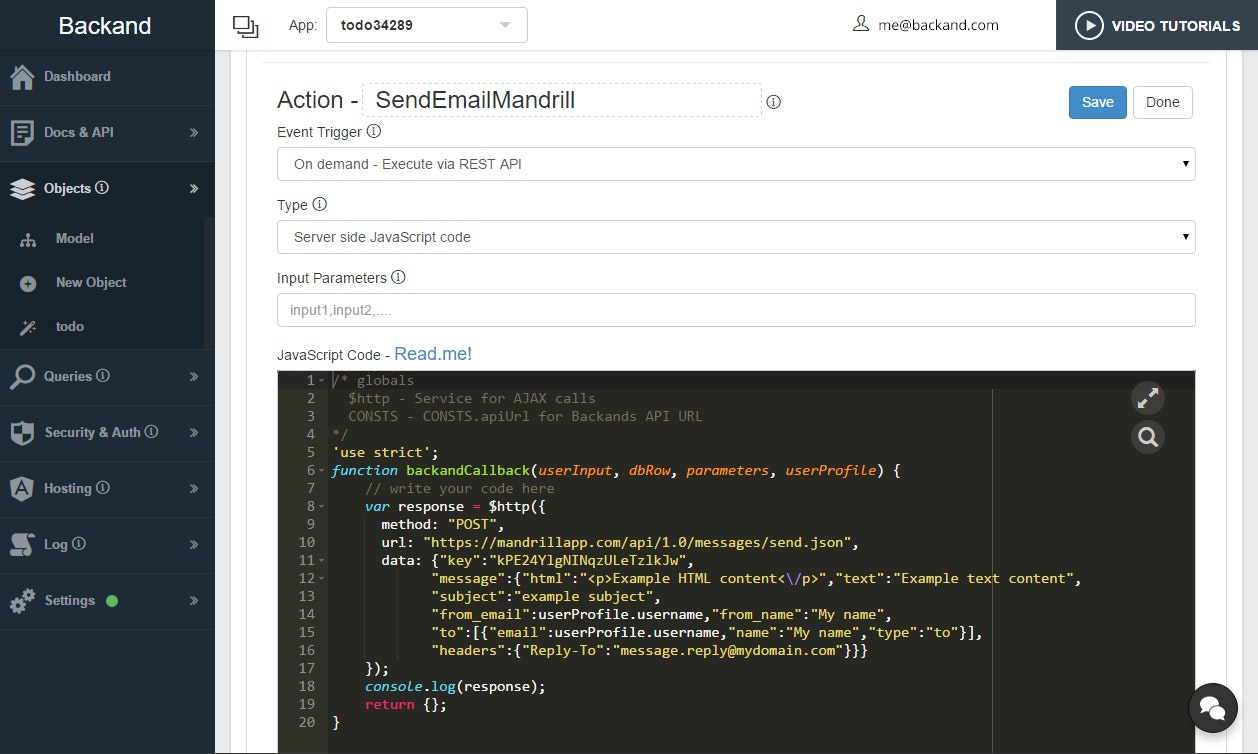Viewport: 1258px width, 754px height.
Task: Open search in the code editor
Action: click(1147, 437)
